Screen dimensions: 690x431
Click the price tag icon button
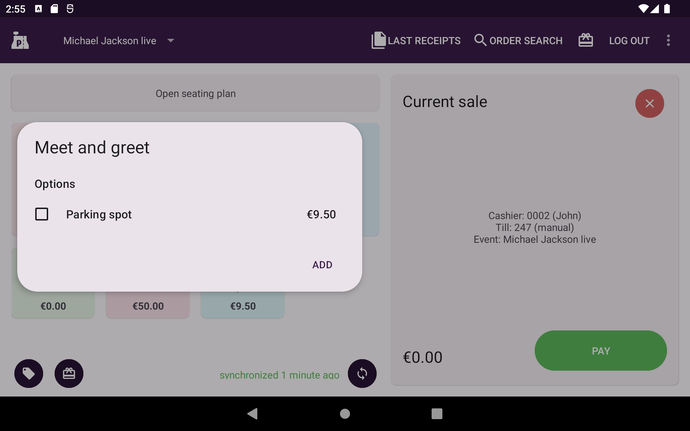29,373
